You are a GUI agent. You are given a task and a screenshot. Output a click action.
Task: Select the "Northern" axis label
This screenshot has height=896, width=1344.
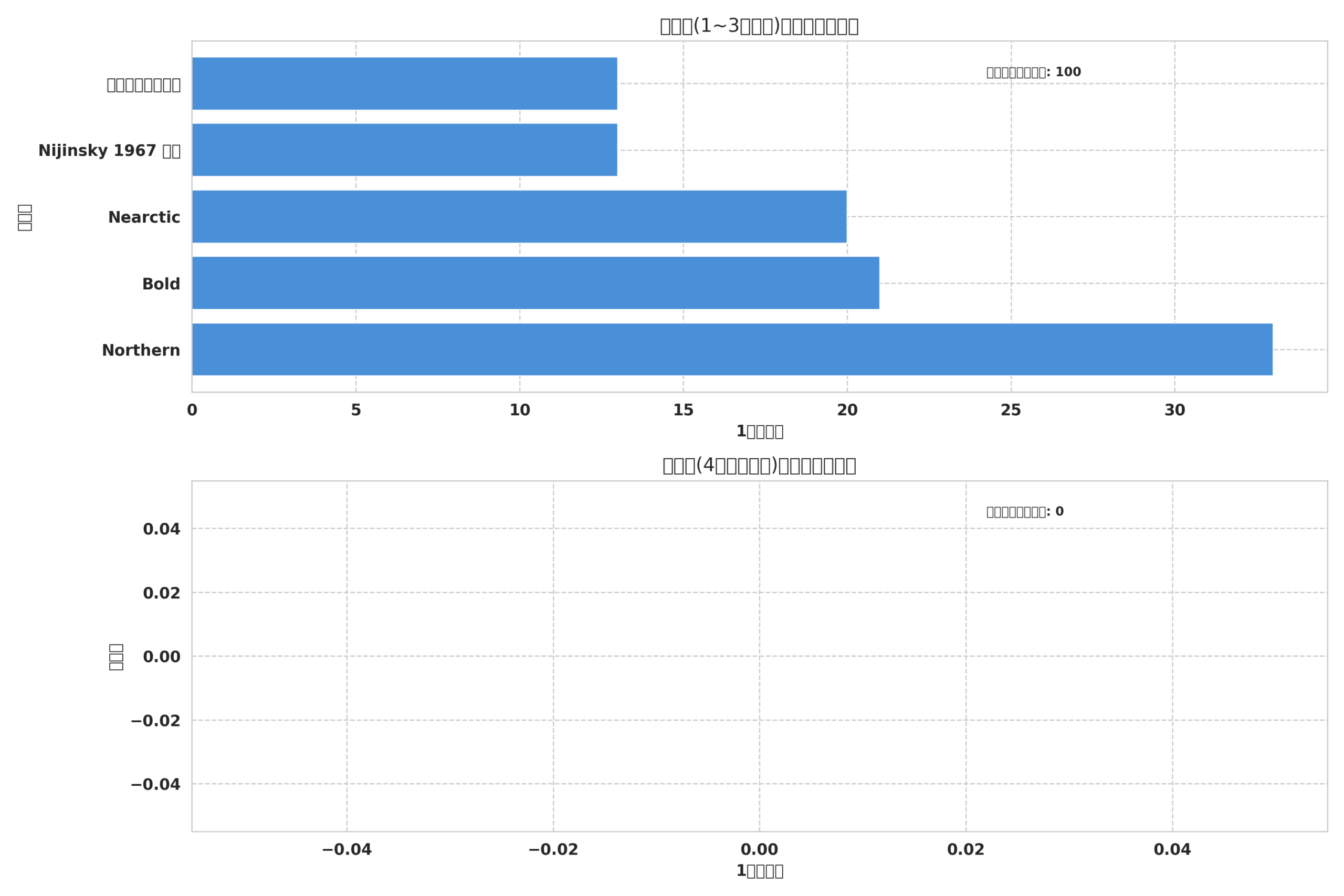pyautogui.click(x=141, y=350)
